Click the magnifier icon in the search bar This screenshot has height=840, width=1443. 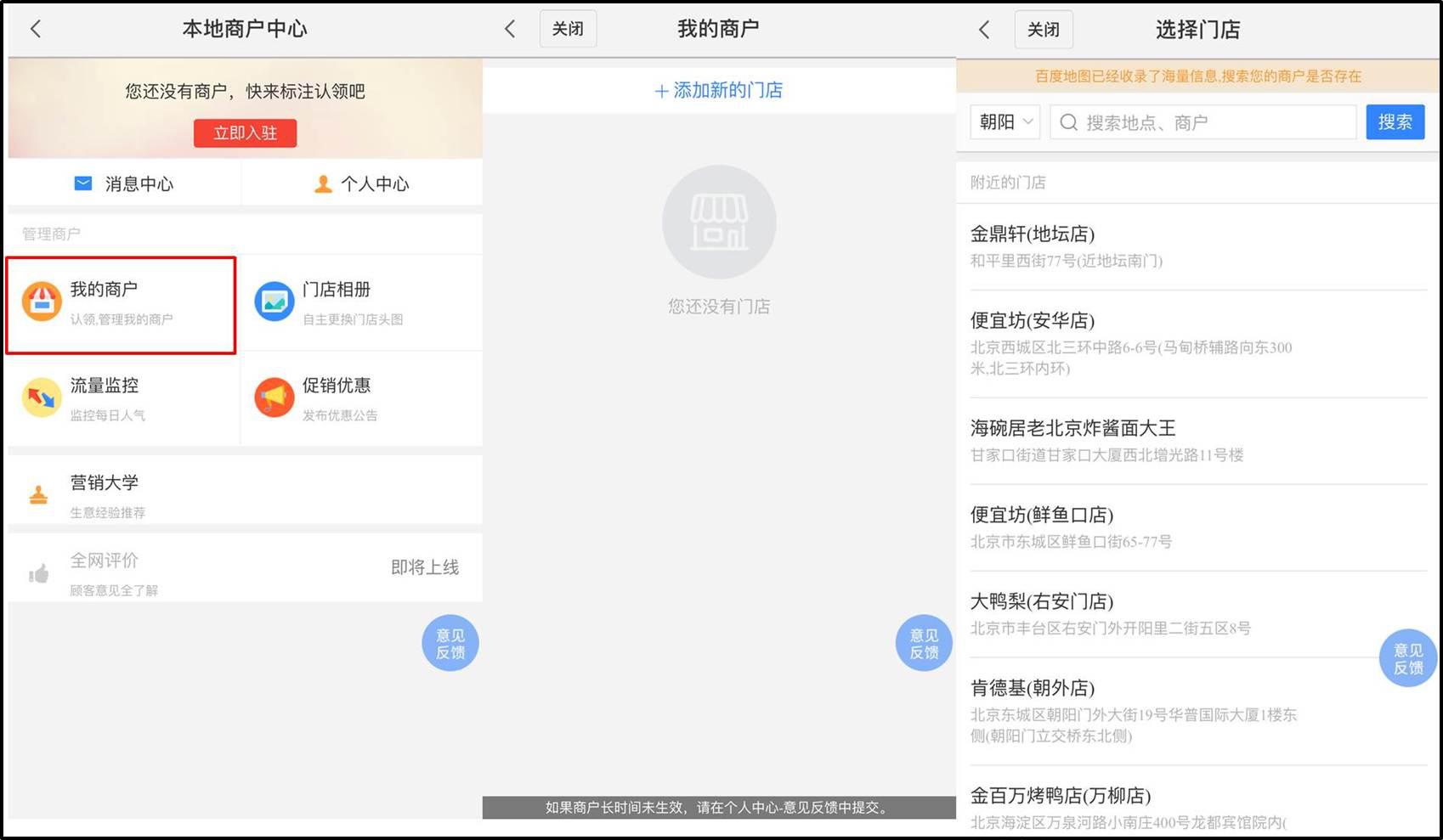[1068, 122]
